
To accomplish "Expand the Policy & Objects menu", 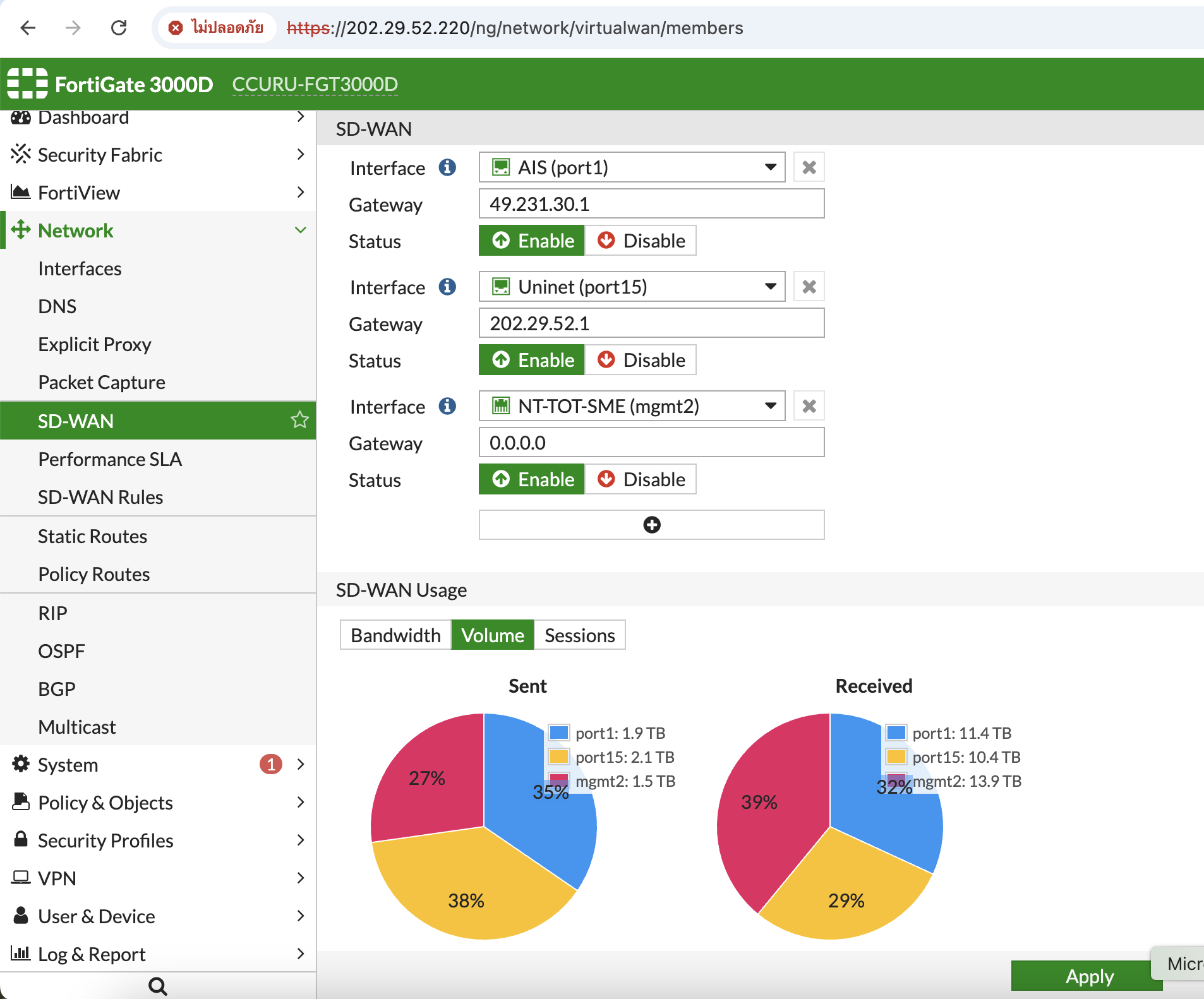I will tap(301, 802).
